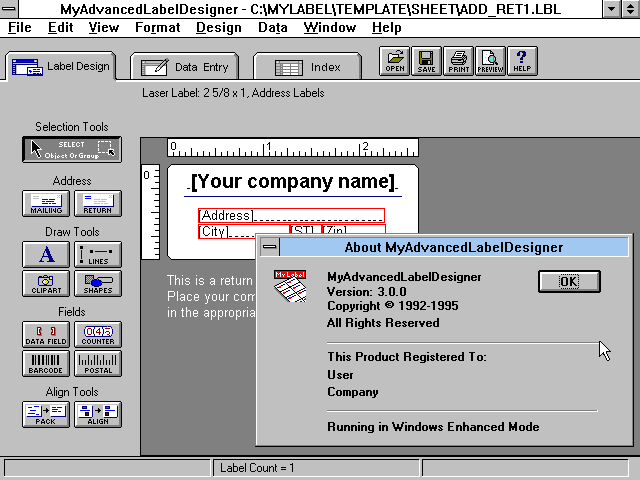Viewport: 640px width, 480px height.
Task: Open the About dialog system menu
Action: pos(269,247)
